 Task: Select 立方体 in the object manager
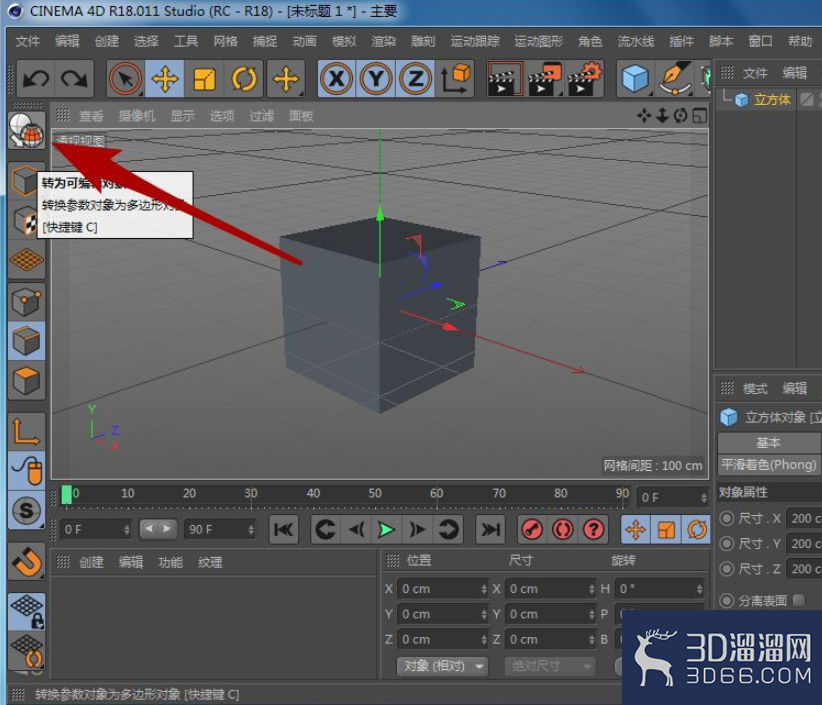[772, 100]
